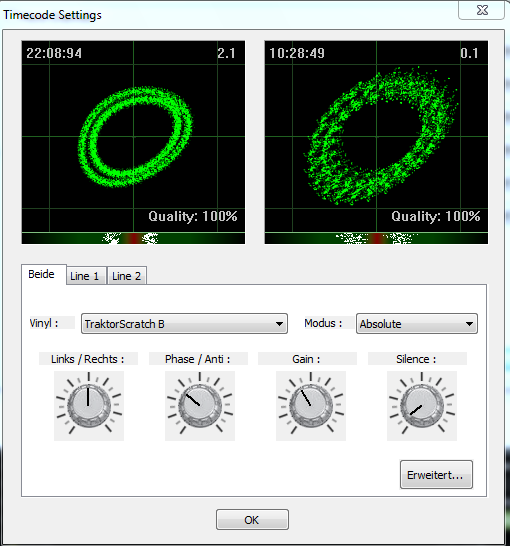
Task: Click the right scope's balance meter strip
Action: [376, 239]
